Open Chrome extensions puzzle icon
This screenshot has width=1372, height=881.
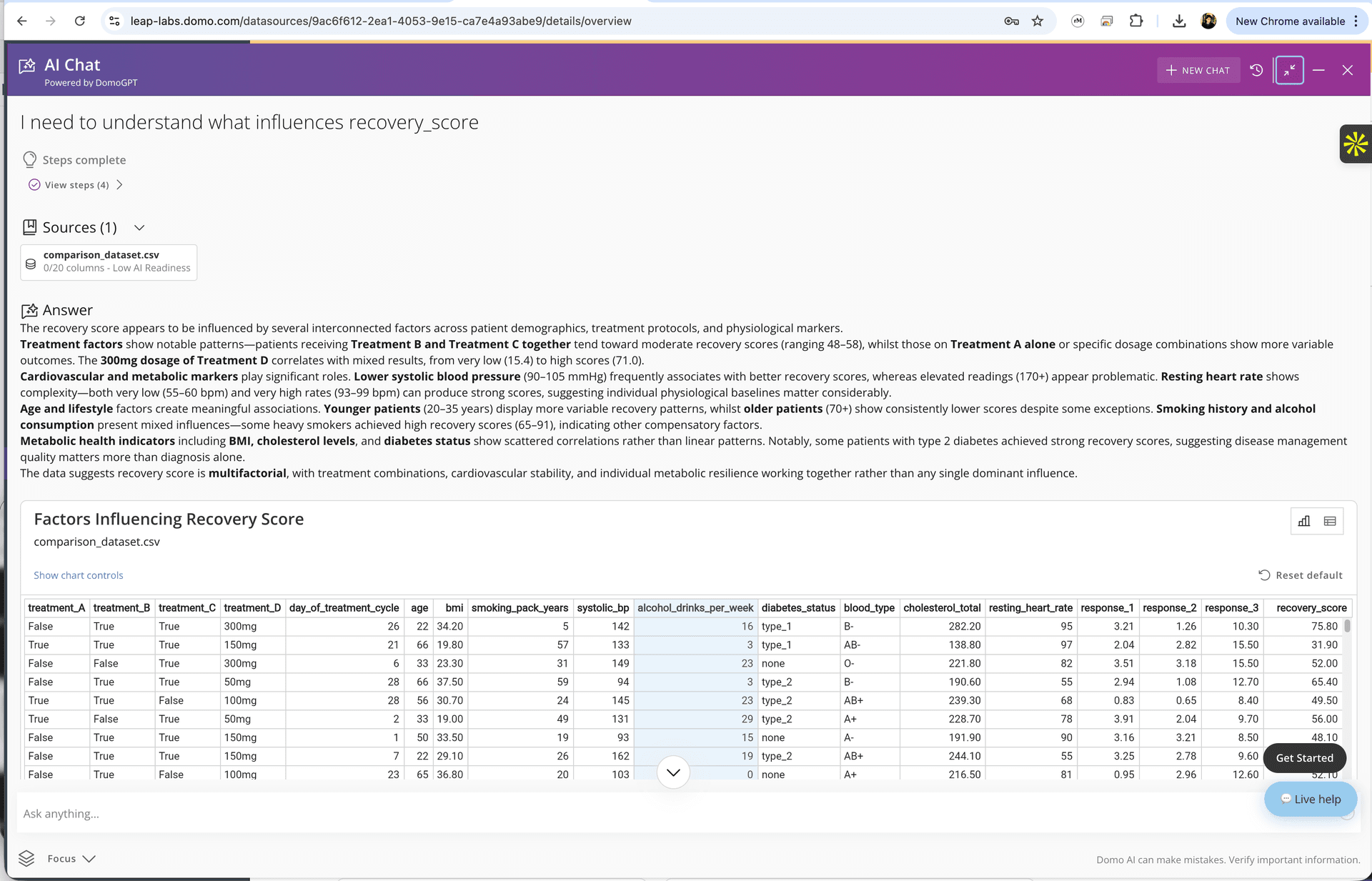point(1136,21)
